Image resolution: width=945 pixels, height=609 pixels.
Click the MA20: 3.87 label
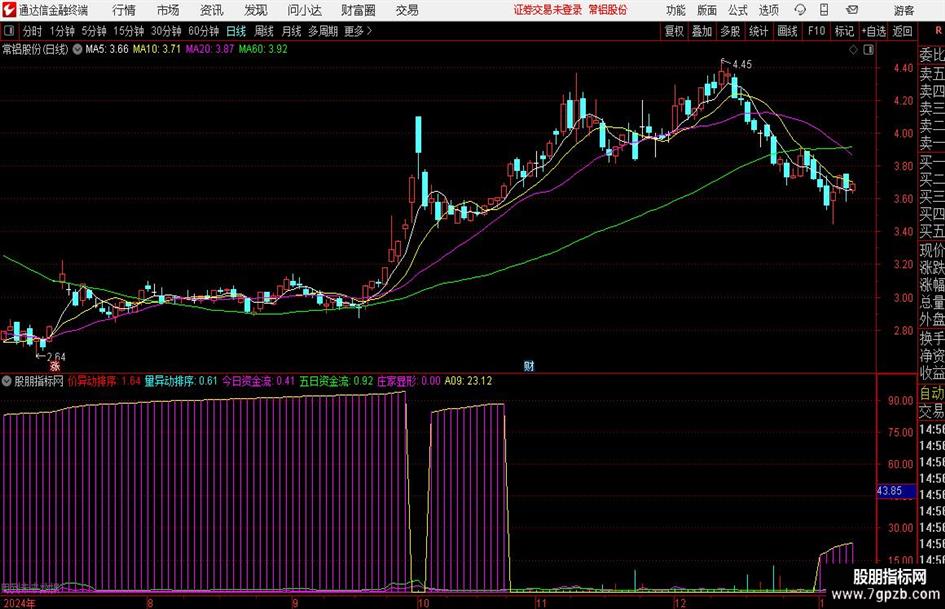[x=209, y=49]
